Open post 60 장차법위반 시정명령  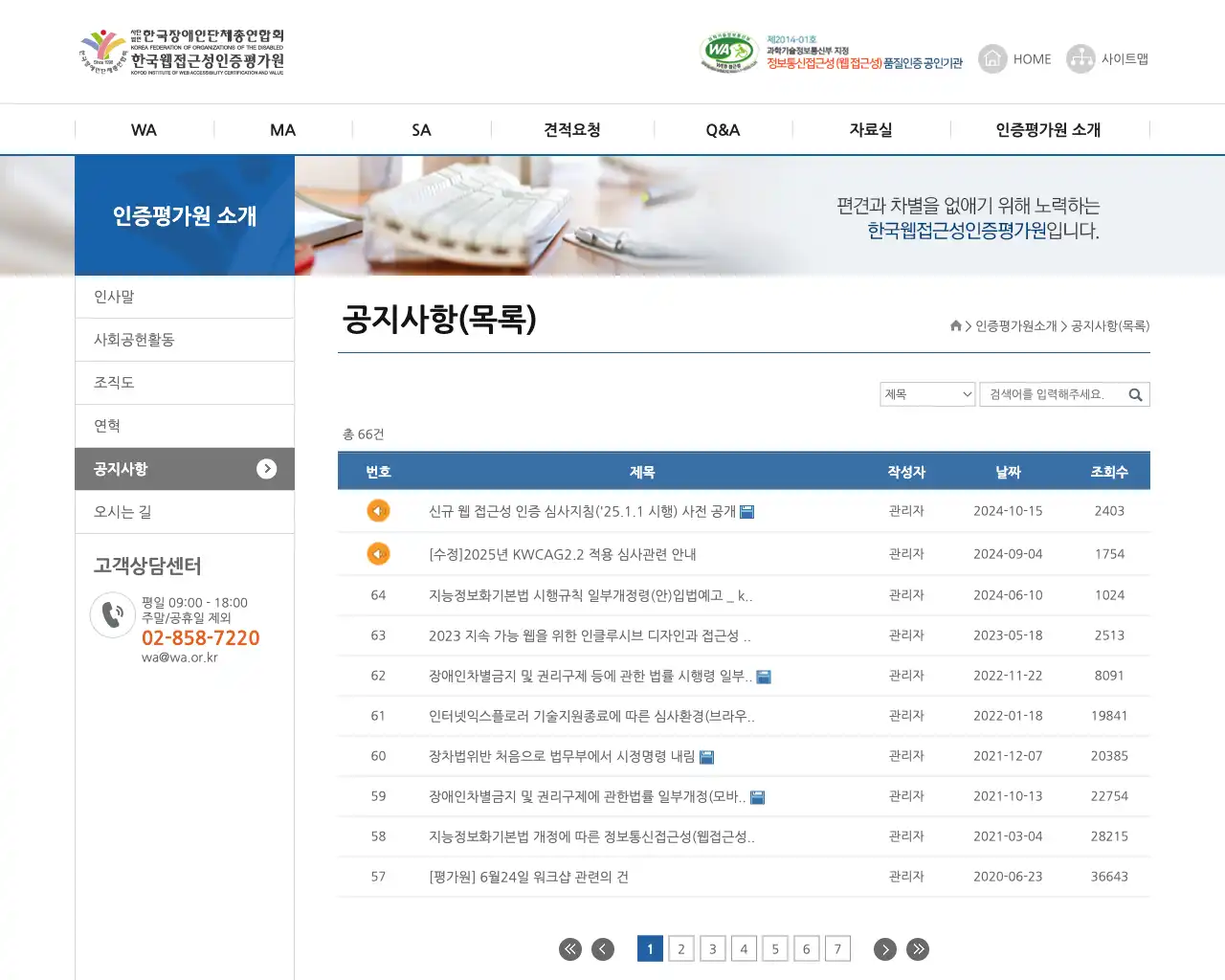point(562,756)
